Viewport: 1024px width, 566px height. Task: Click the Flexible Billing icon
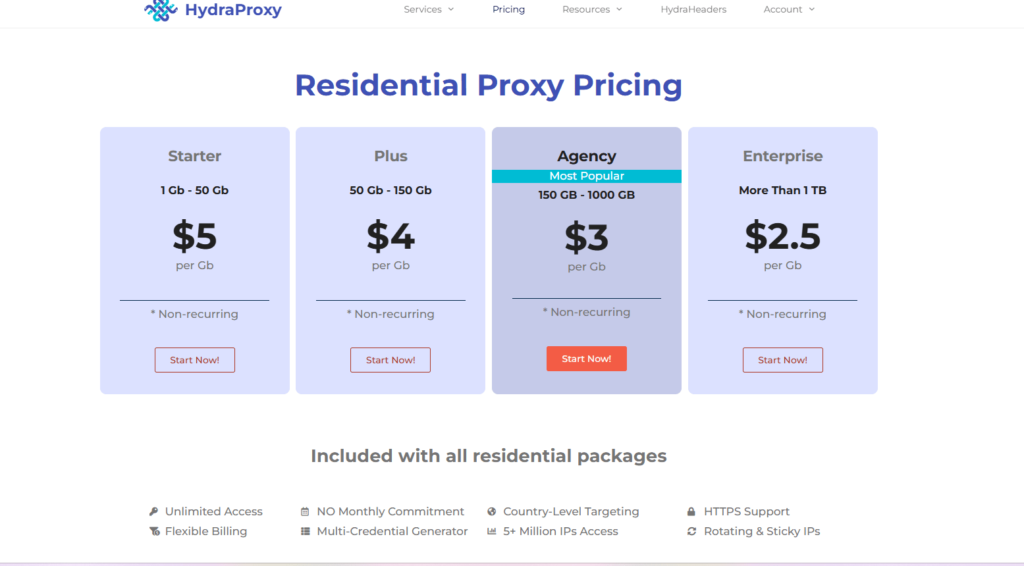(154, 531)
